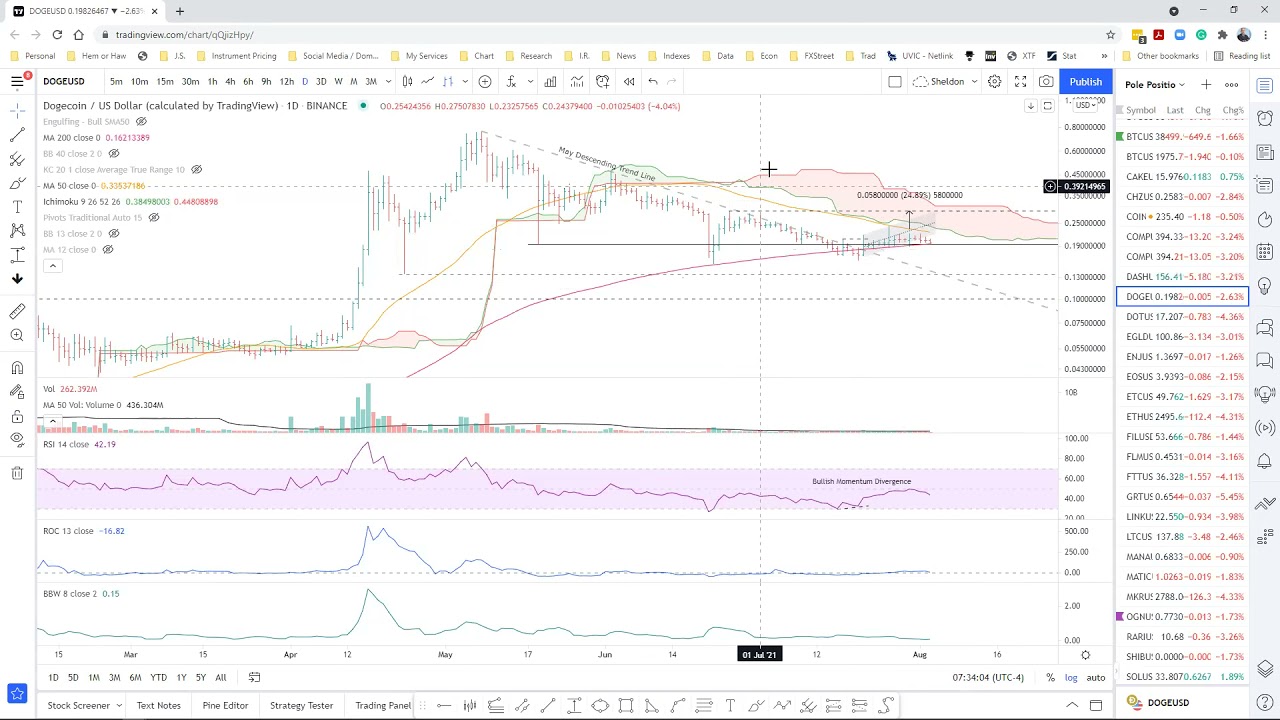Show the BB 13 close 2 0 indicator
This screenshot has height=720, width=1280.
click(x=114, y=234)
